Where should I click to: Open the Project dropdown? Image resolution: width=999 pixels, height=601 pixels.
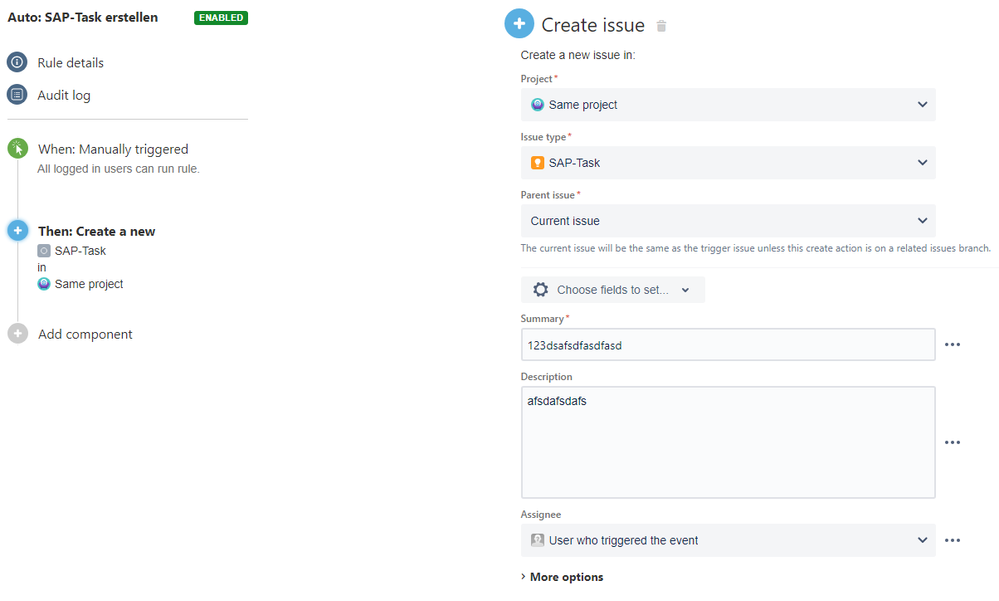pos(728,105)
